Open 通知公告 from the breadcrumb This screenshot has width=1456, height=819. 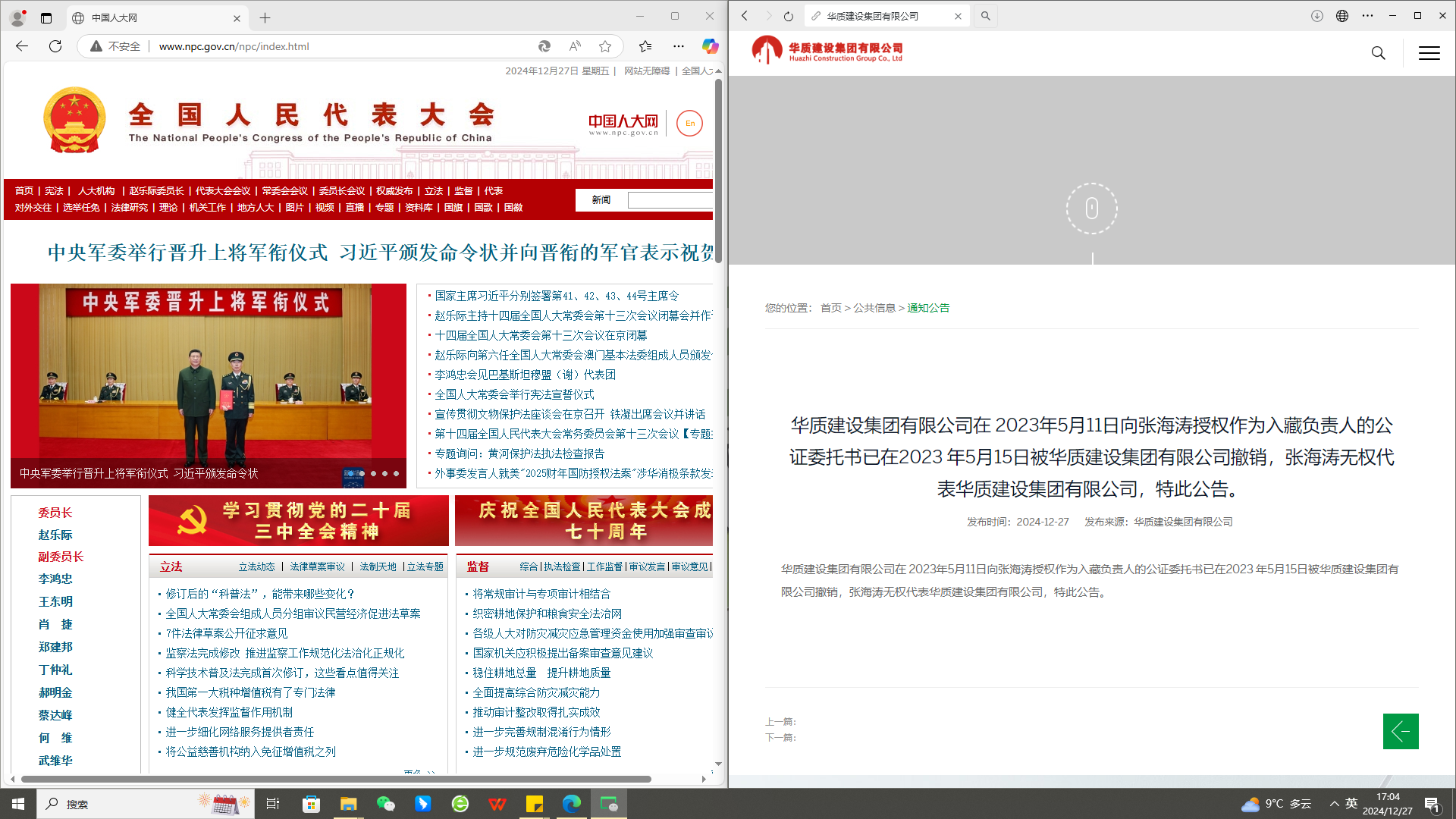tap(928, 308)
